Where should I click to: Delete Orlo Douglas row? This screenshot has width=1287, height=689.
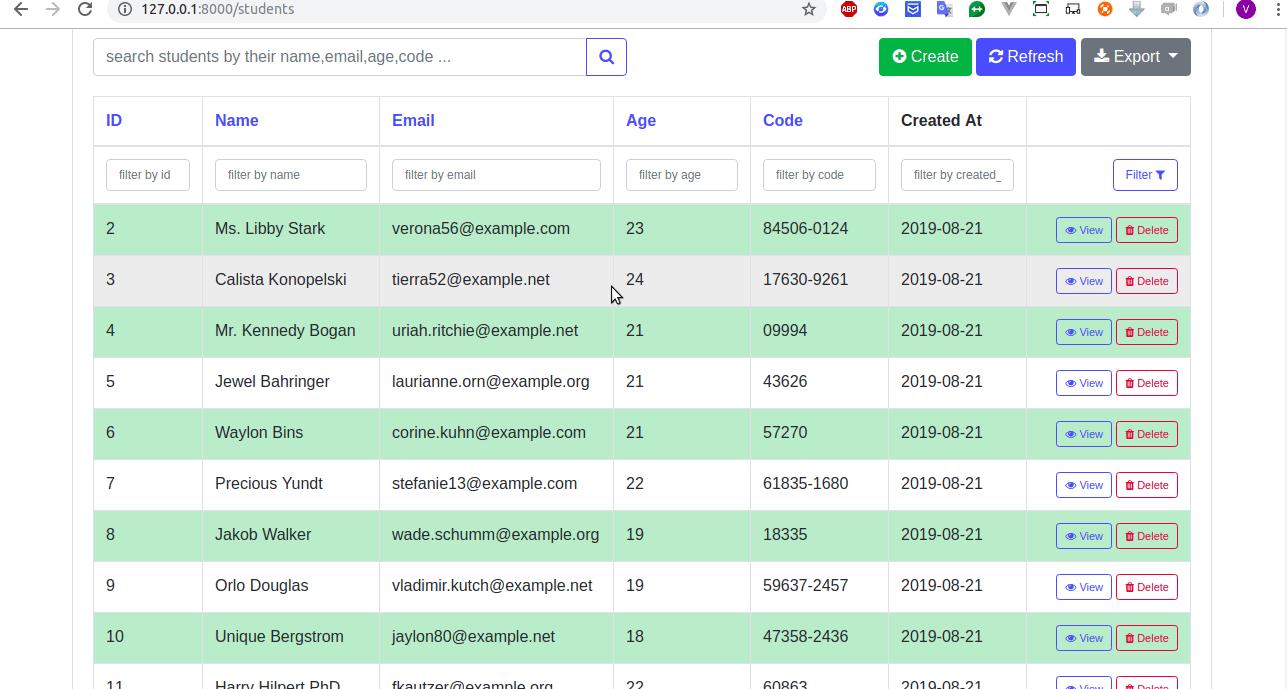(x=1146, y=587)
